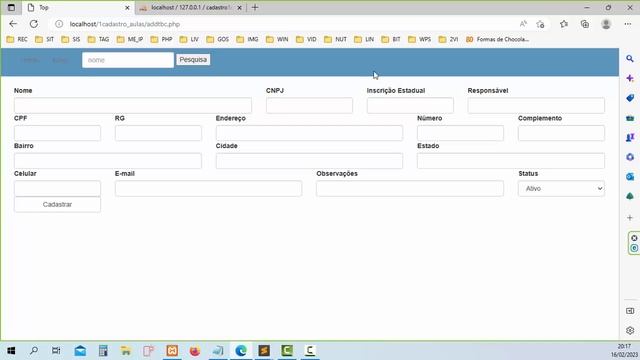640x360 pixels.
Task: Open the browser profile avatar
Action: 606,24
